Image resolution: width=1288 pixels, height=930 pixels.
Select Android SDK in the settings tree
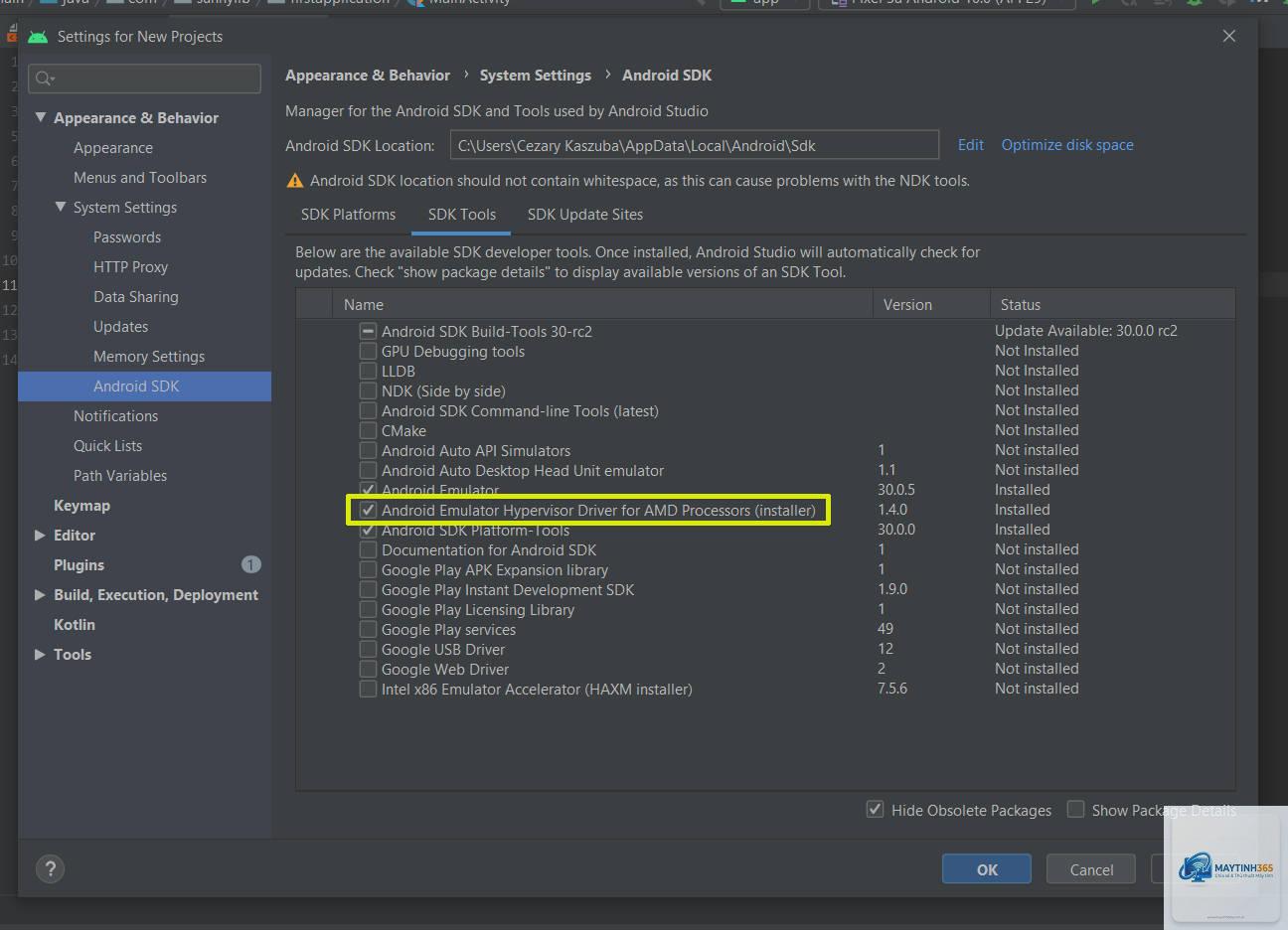coord(144,387)
